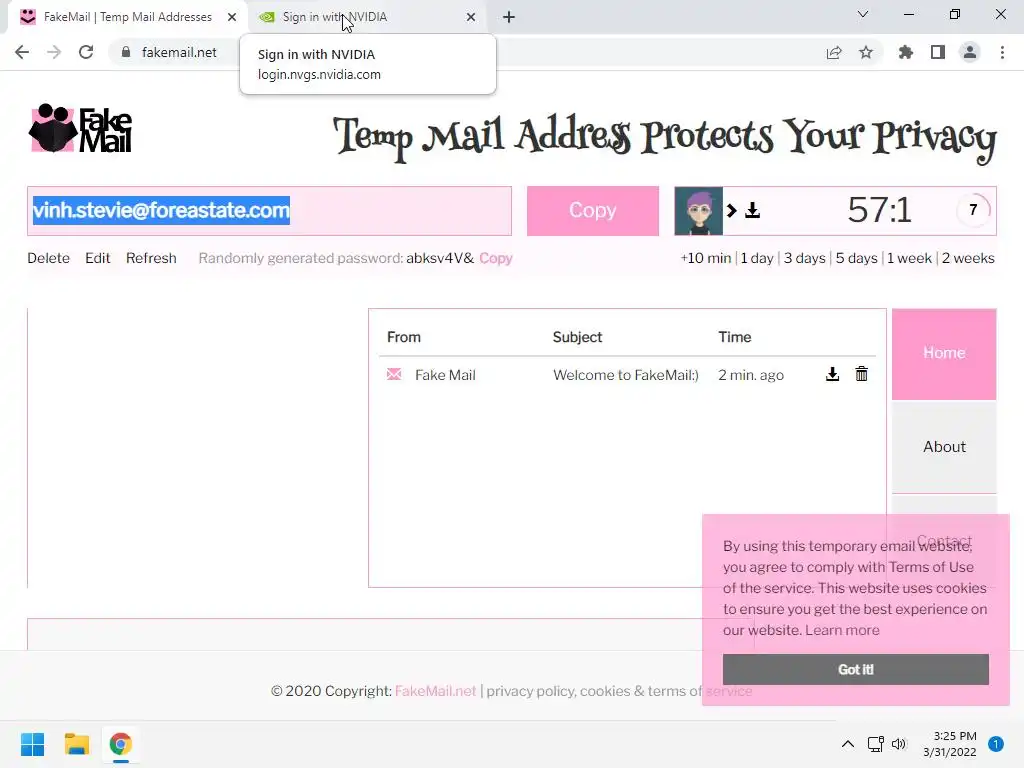Image resolution: width=1024 pixels, height=768 pixels.
Task: Open the Welcome to FakeMail:) subject
Action: (626, 375)
